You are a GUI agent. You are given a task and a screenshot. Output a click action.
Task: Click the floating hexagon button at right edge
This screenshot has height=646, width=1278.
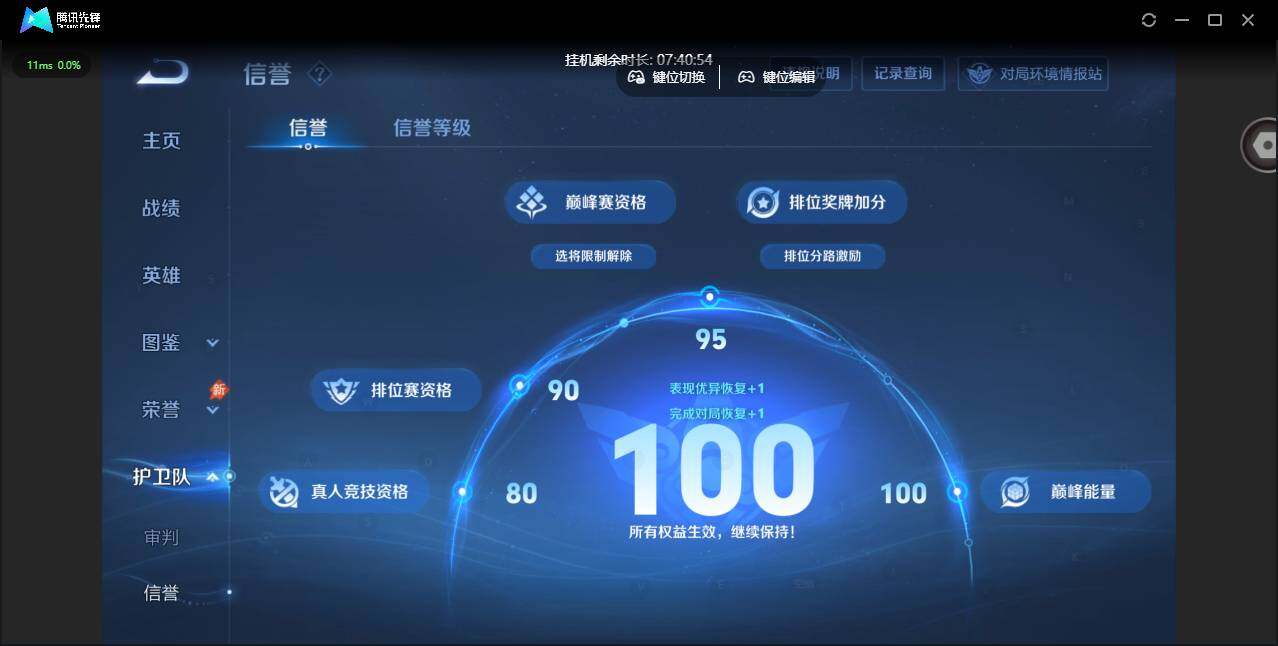click(x=1262, y=146)
